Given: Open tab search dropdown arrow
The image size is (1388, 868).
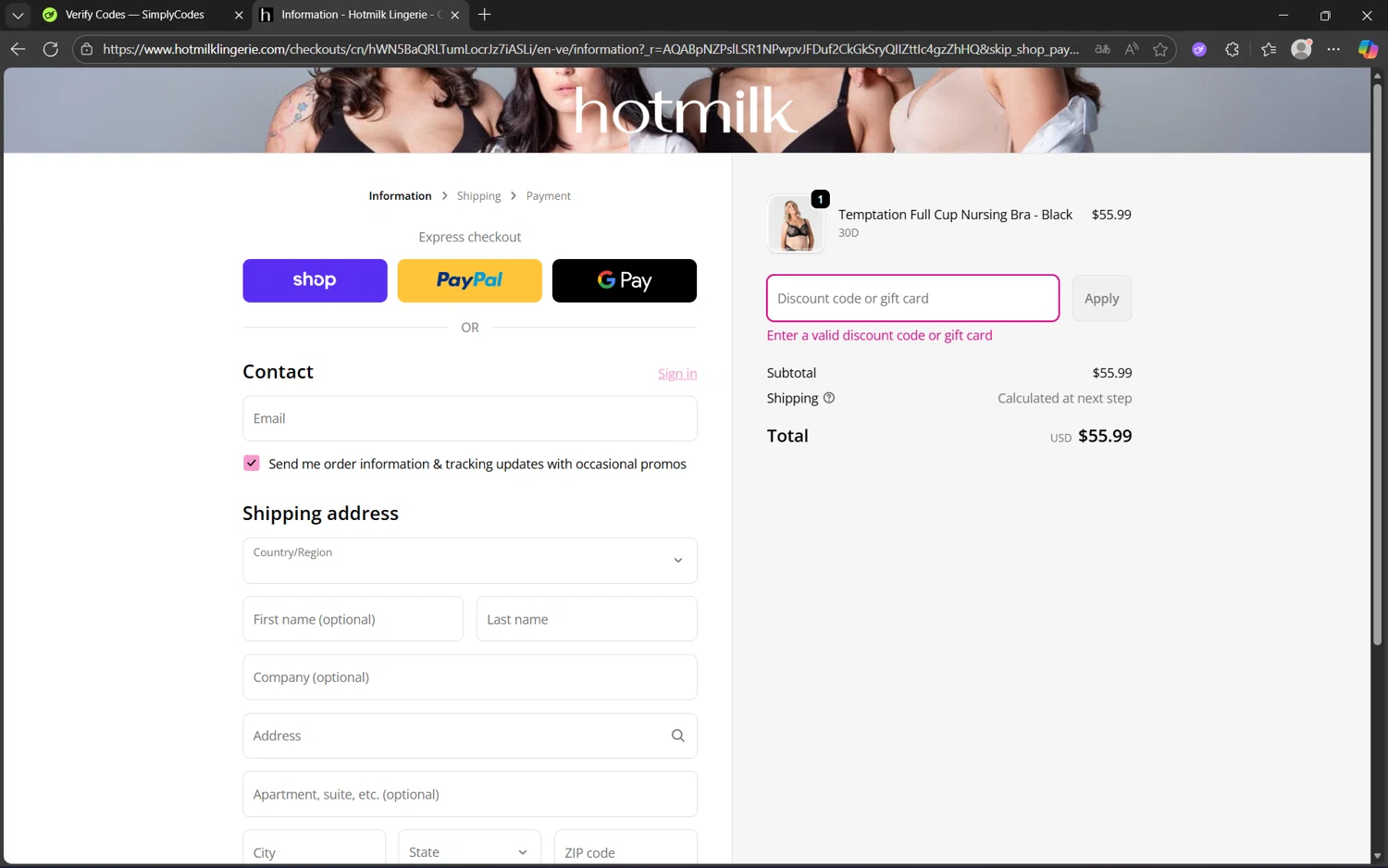Looking at the screenshot, I should coord(18,15).
